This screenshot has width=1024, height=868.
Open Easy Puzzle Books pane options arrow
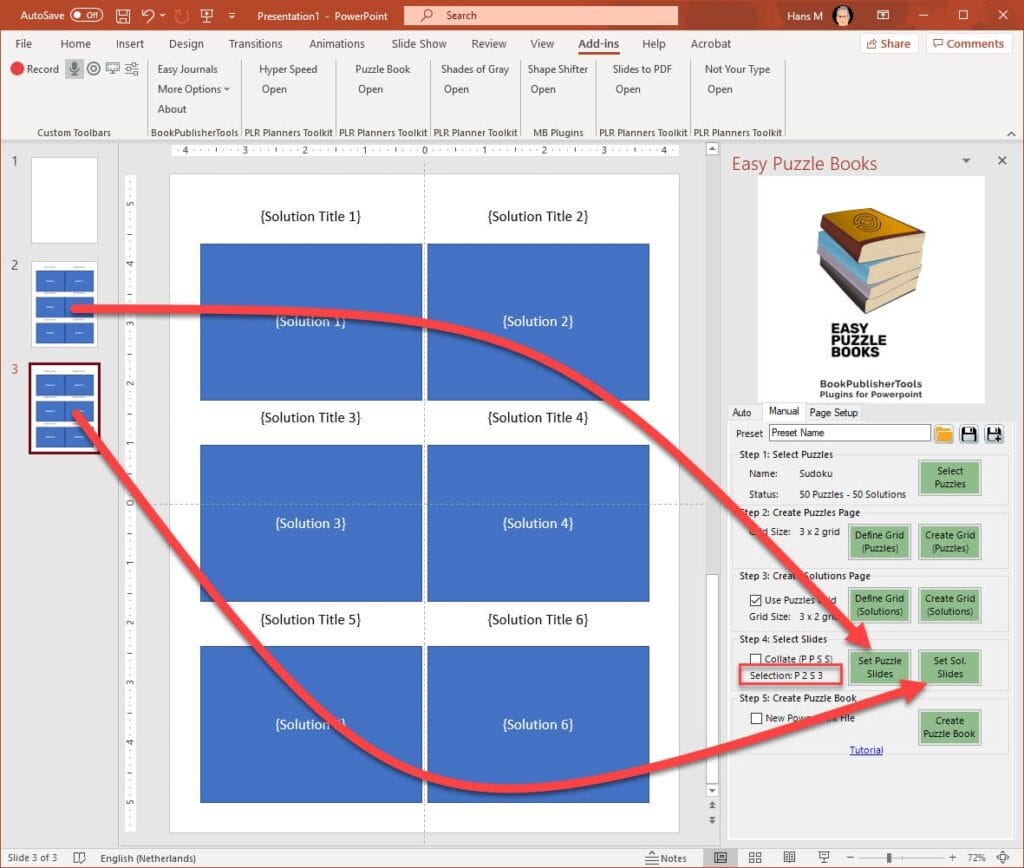click(x=966, y=161)
